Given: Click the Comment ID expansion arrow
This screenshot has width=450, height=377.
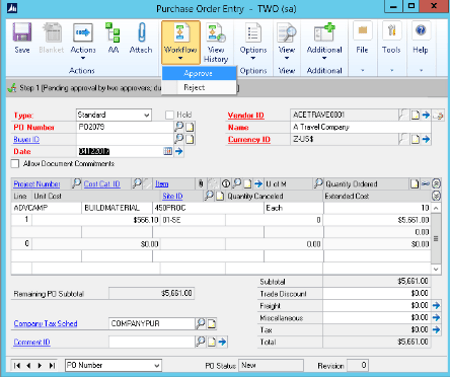Looking at the screenshot, I should click(x=222, y=342).
